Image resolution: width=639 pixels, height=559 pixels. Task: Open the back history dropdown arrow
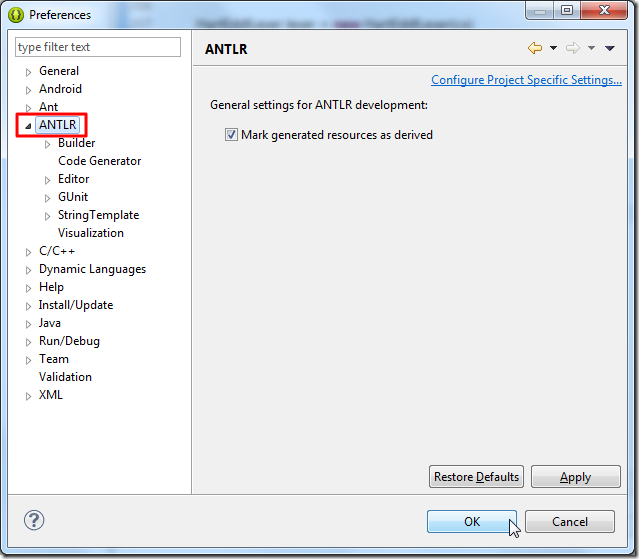coord(553,48)
